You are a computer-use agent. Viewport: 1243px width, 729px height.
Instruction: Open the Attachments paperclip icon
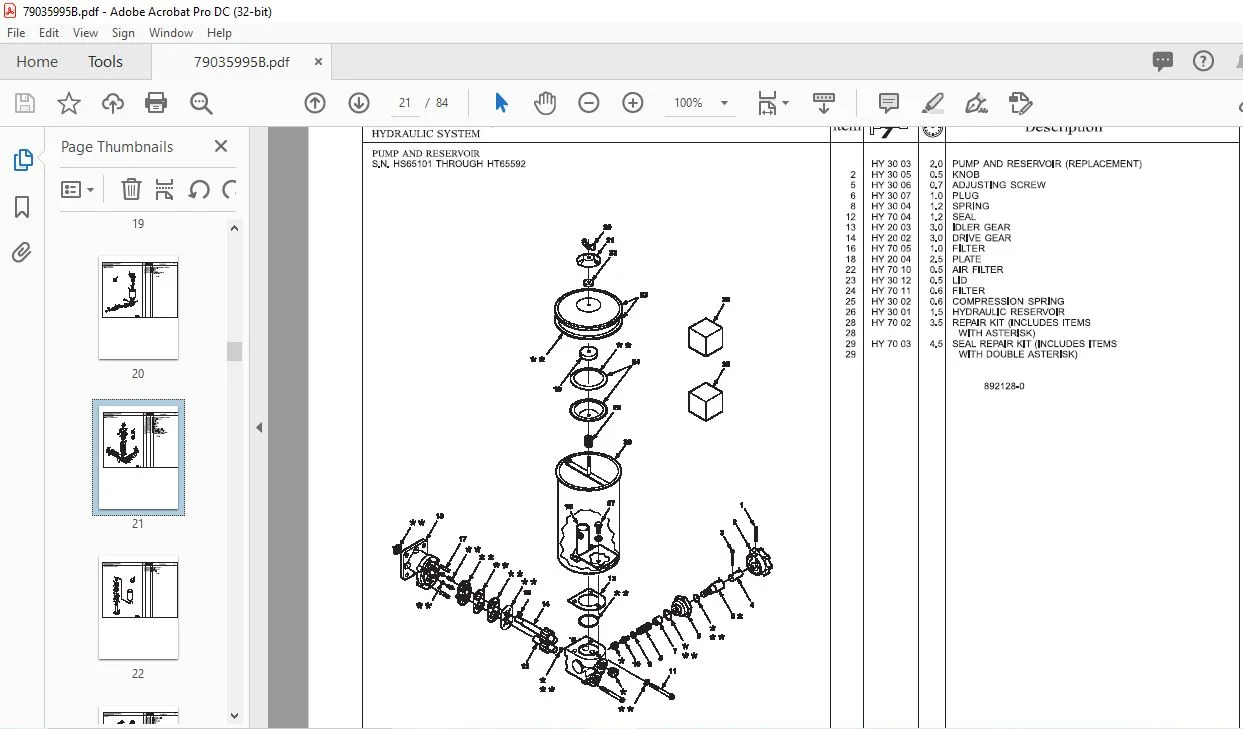(x=22, y=253)
